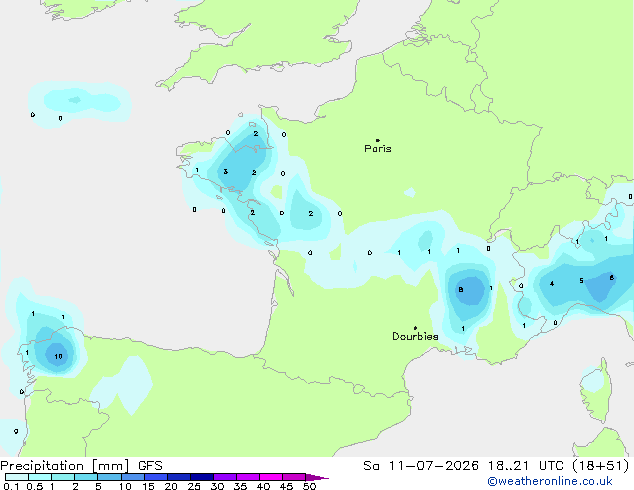634x490 pixels.
Task: Click the legend label 35
Action: click(x=240, y=486)
